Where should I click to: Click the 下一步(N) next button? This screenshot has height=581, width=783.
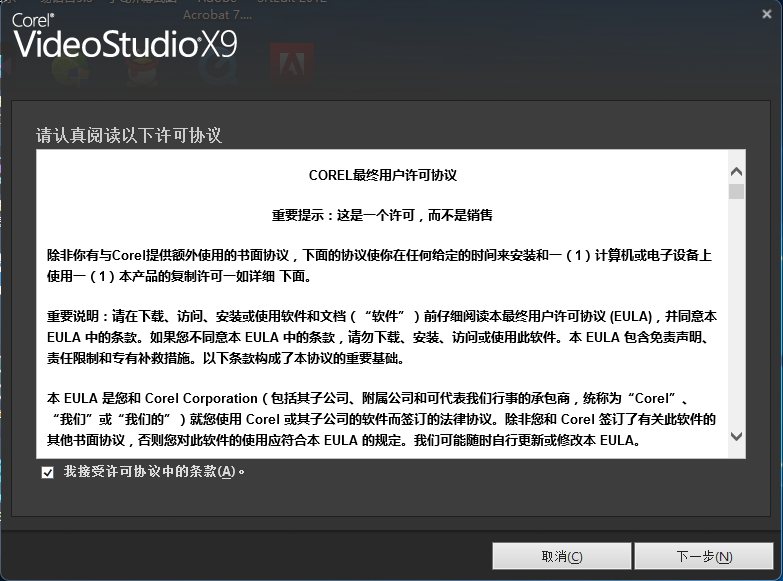tap(704, 556)
